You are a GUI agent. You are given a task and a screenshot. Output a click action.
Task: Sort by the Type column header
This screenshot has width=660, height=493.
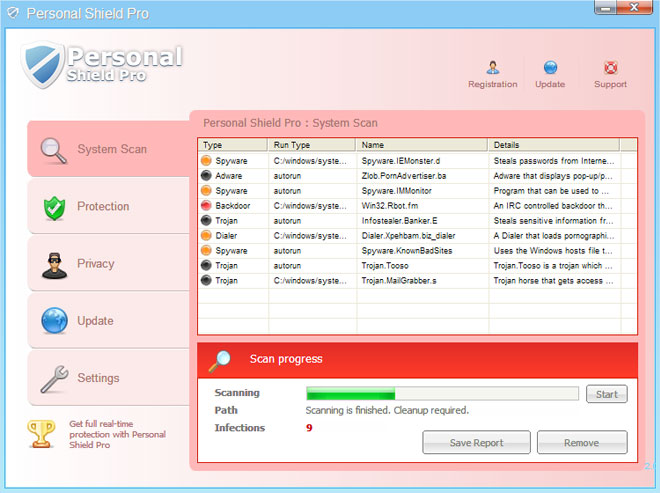233,145
